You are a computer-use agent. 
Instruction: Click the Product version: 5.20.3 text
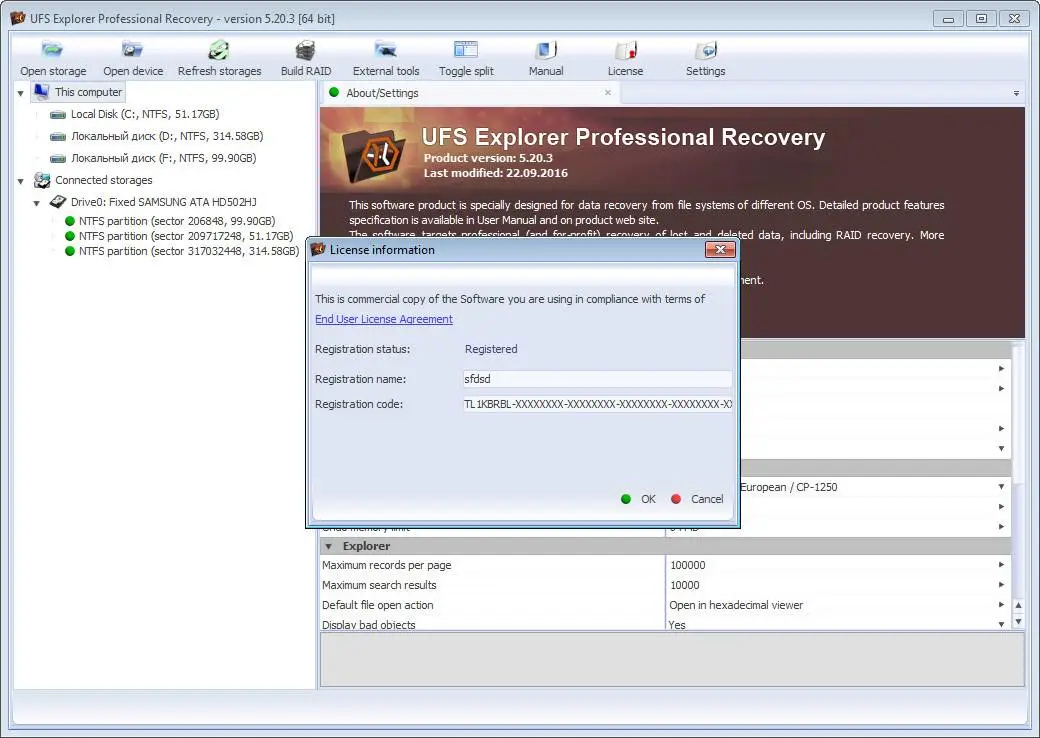[488, 158]
